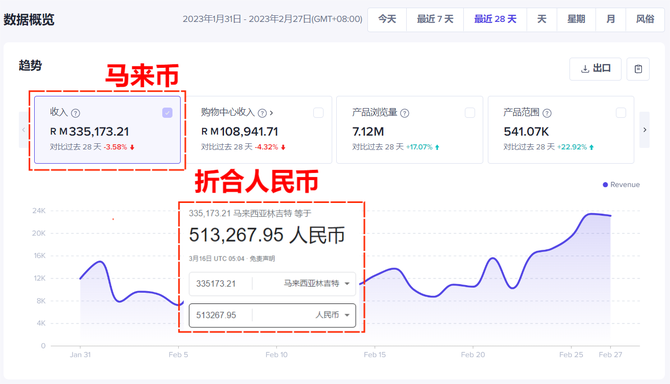Open the 人民币 currency dropdown
Viewport: 670px width, 384px height.
coord(332,315)
